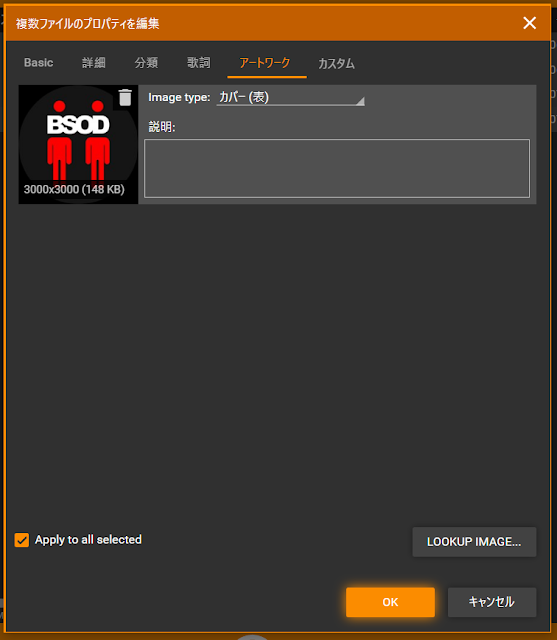Delete the BSOD artwork with trash icon
Viewport: 557px width, 640px height.
(125, 98)
